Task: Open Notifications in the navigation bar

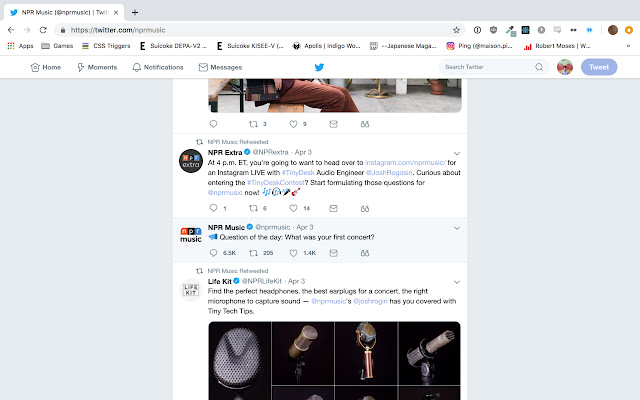Action: tap(158, 67)
